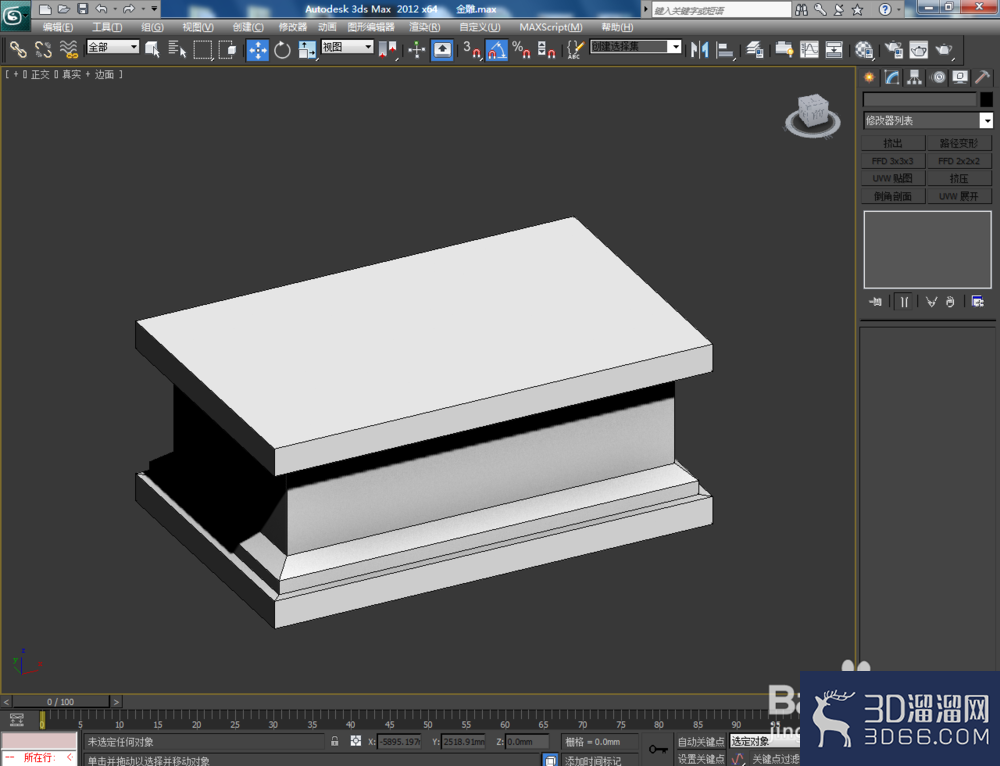The image size is (1000, 766).
Task: Open the 渲染(R) menu
Action: [x=425, y=27]
